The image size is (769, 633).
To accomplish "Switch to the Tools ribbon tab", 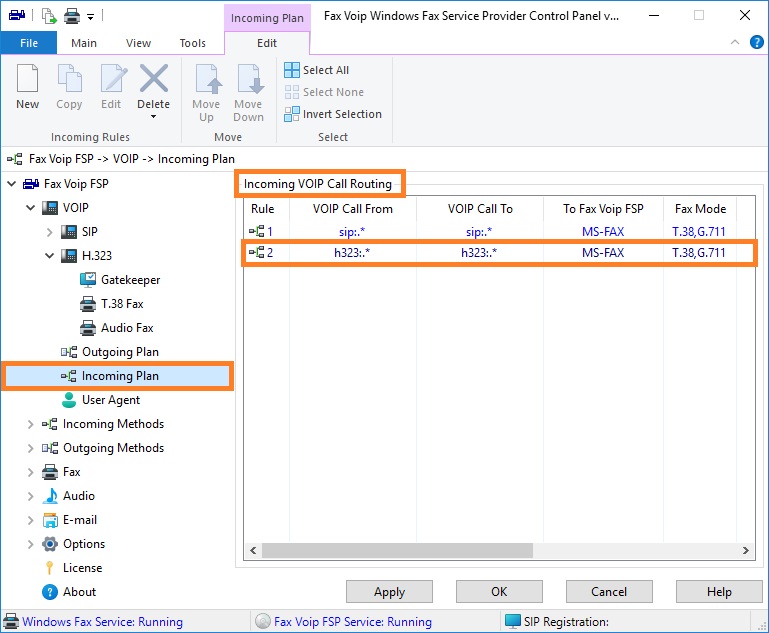I will (x=192, y=43).
